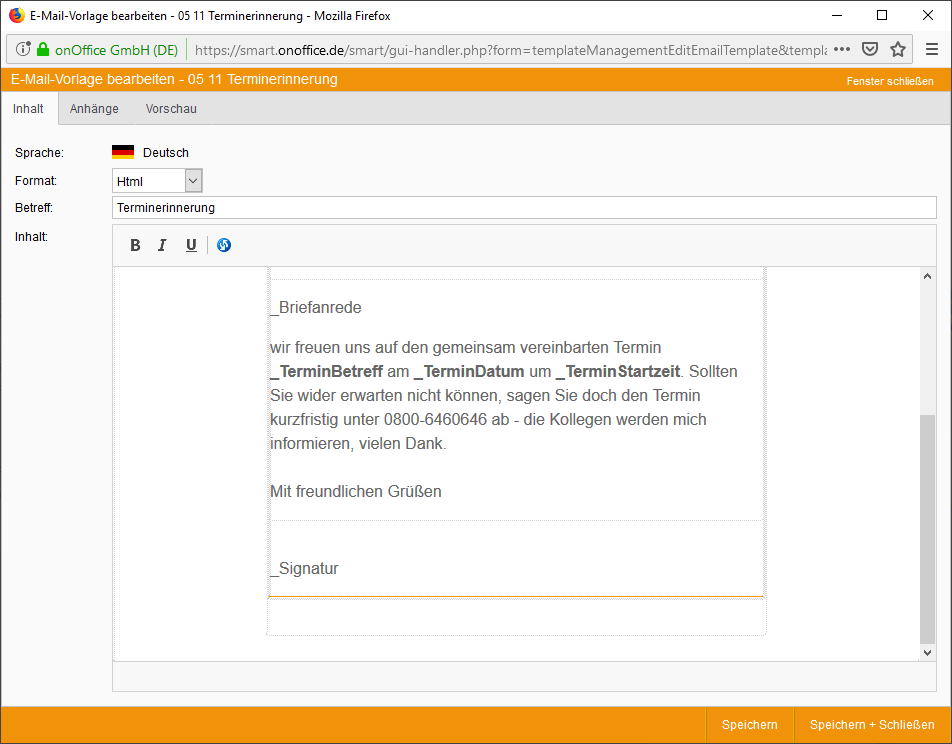Screen dimensions: 952x744
Task: Click the Pocket save icon
Action: 870,49
